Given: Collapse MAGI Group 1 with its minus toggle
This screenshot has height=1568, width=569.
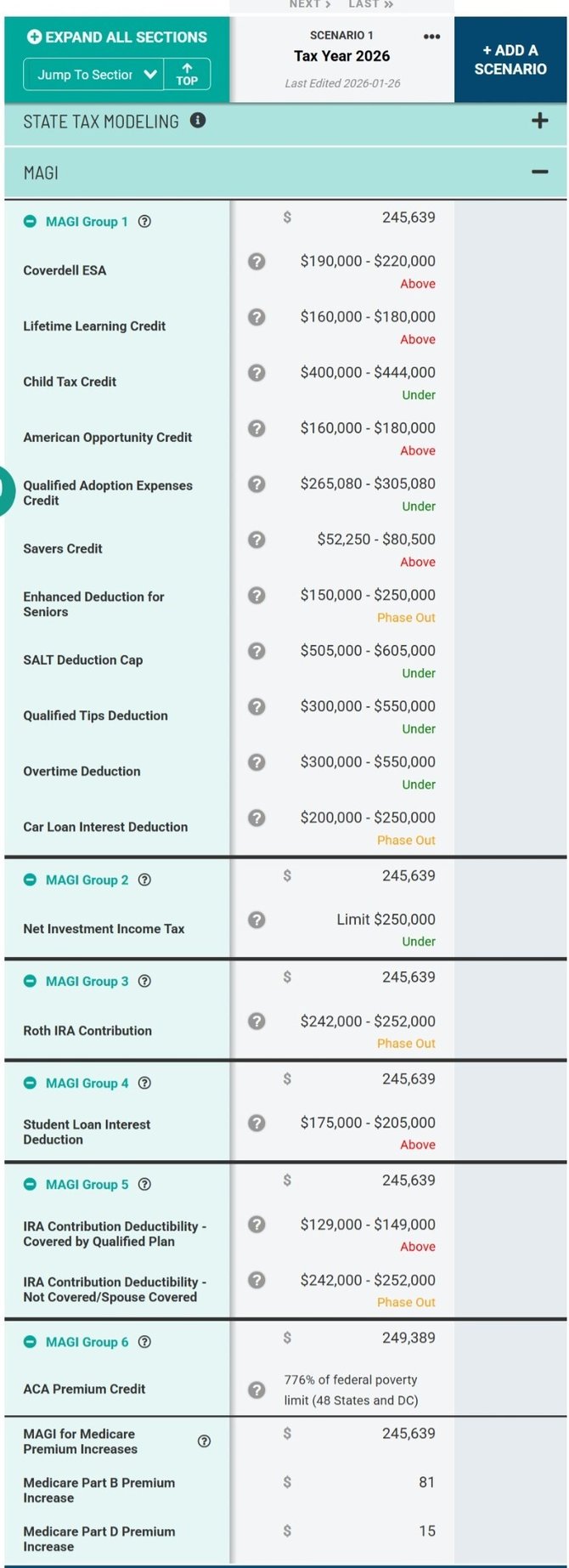Looking at the screenshot, I should (x=31, y=222).
